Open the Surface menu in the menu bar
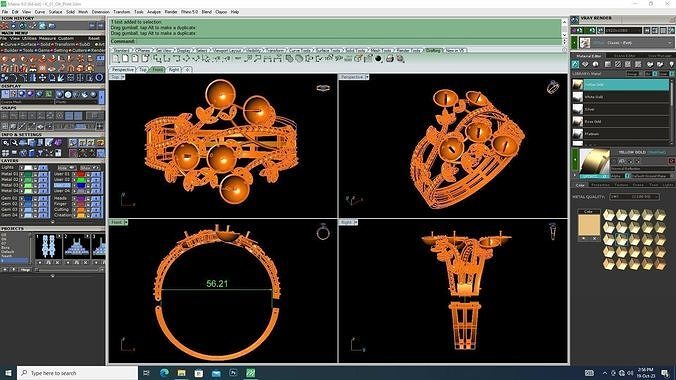The width and height of the screenshot is (676, 380). (55, 12)
